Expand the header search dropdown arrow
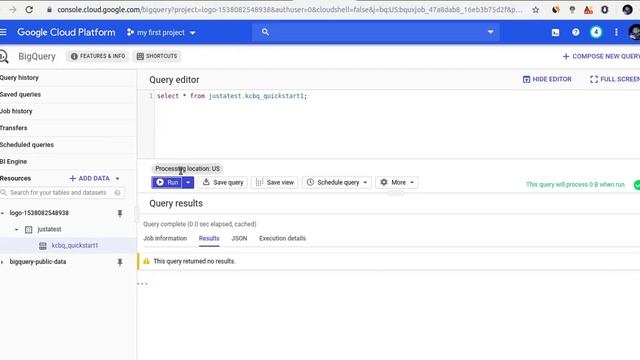Viewport: 640px width, 360px height. tap(491, 32)
